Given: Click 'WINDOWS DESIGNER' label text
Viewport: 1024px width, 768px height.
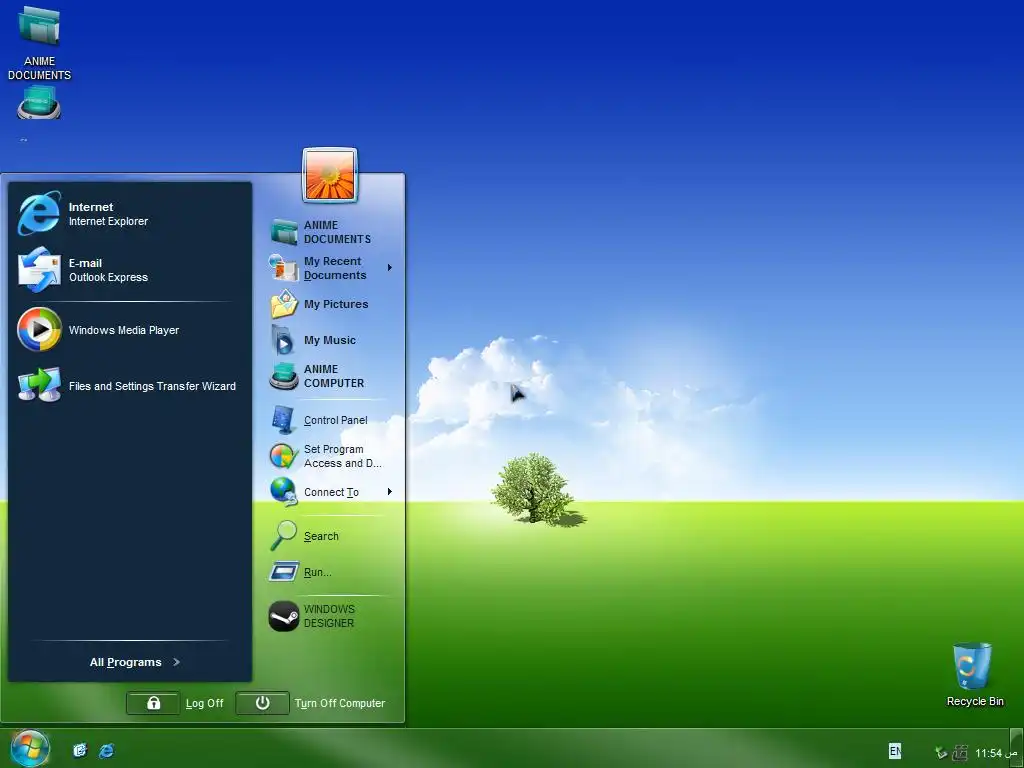Looking at the screenshot, I should click(329, 616).
